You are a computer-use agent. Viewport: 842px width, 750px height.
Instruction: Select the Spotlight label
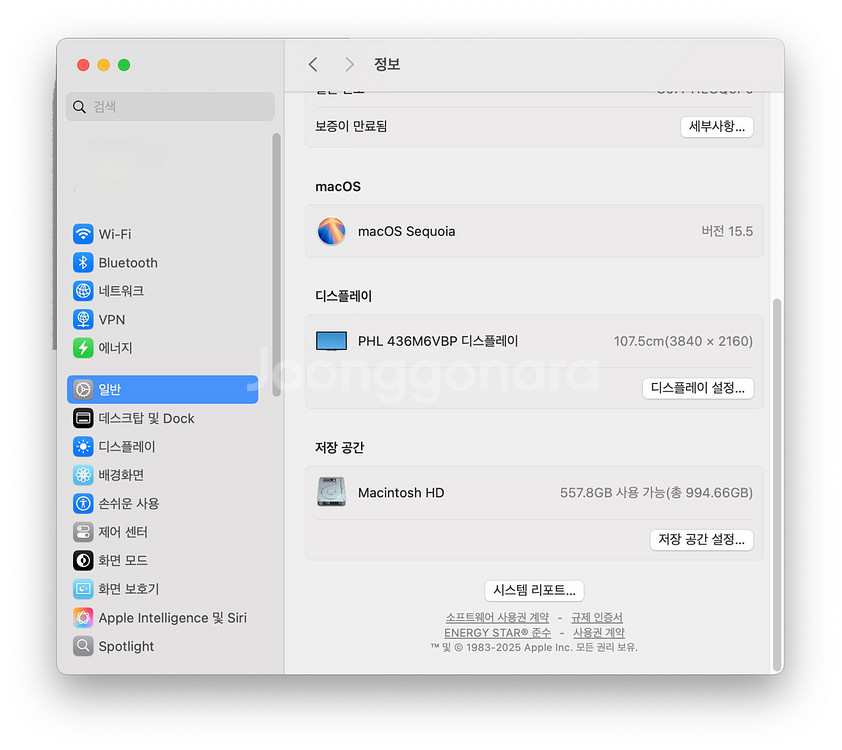126,646
